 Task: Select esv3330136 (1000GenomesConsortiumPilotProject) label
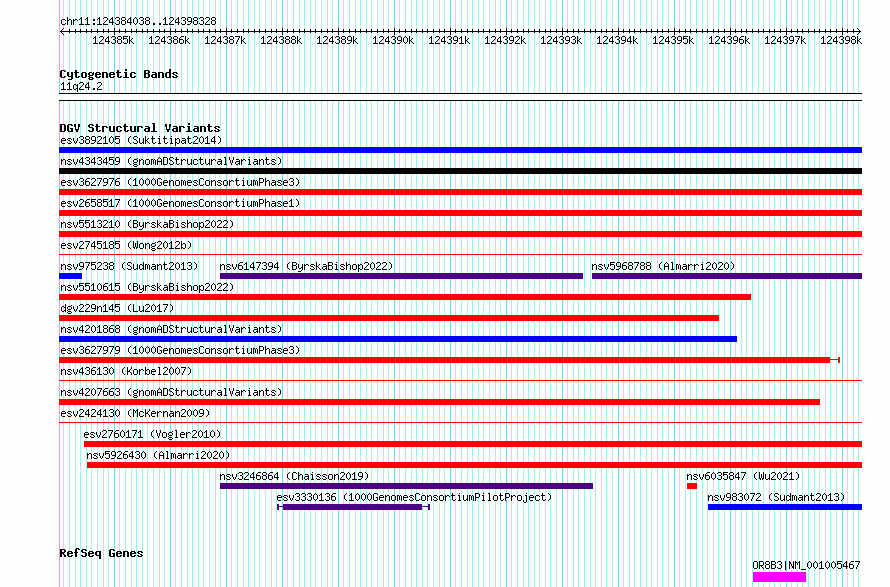point(414,497)
